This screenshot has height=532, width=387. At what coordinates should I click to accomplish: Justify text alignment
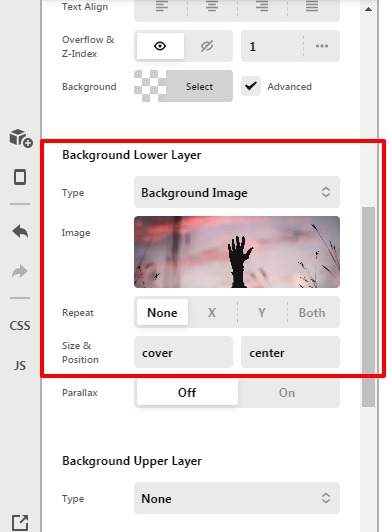click(312, 6)
